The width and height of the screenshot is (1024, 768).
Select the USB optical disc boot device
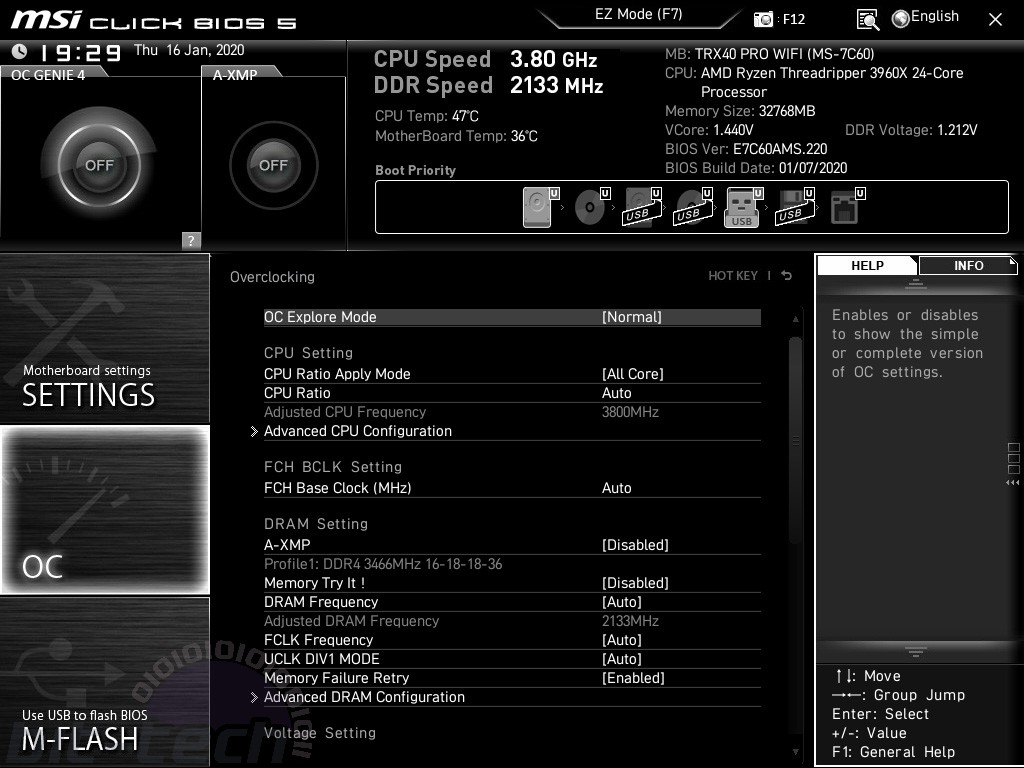click(694, 207)
